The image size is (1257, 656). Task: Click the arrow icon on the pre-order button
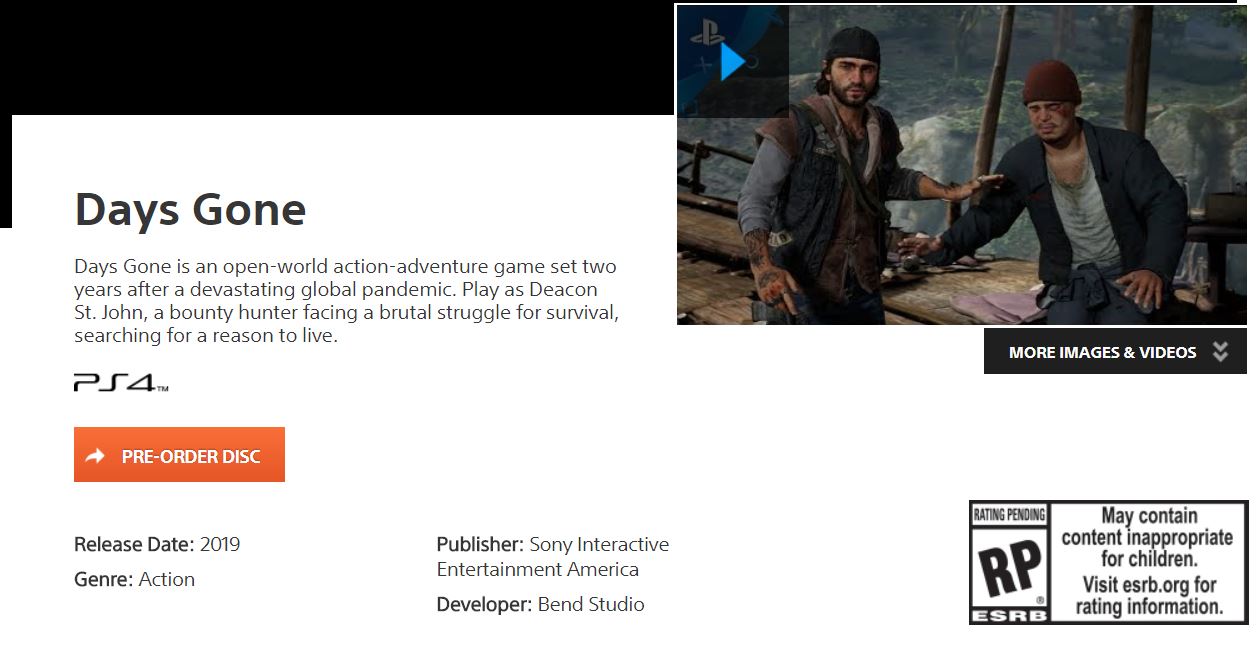95,456
